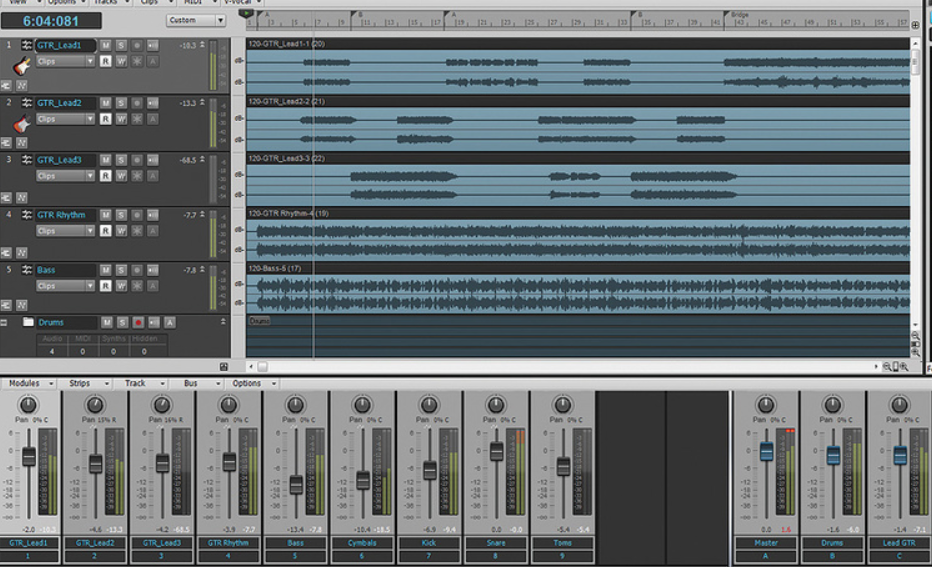Enable input echo on GTR_Lead1 track

pos(153,45)
